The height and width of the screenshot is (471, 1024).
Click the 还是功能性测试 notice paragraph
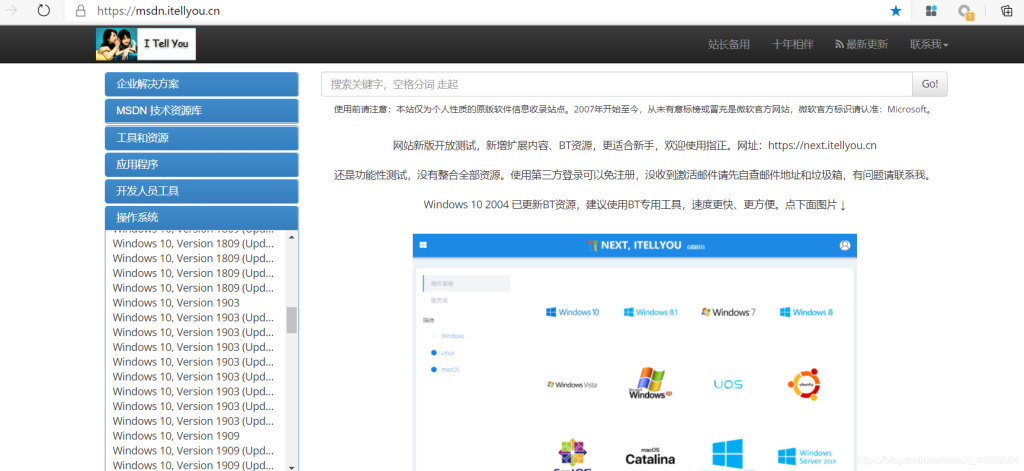click(x=634, y=175)
